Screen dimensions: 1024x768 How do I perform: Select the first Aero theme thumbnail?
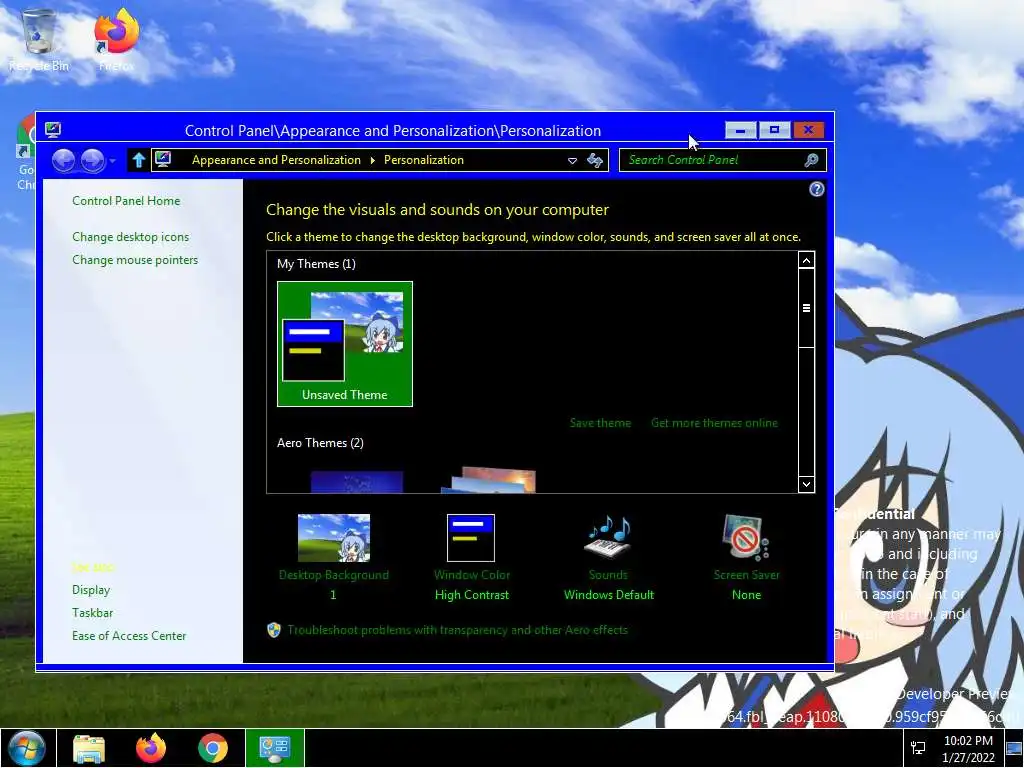pos(357,482)
